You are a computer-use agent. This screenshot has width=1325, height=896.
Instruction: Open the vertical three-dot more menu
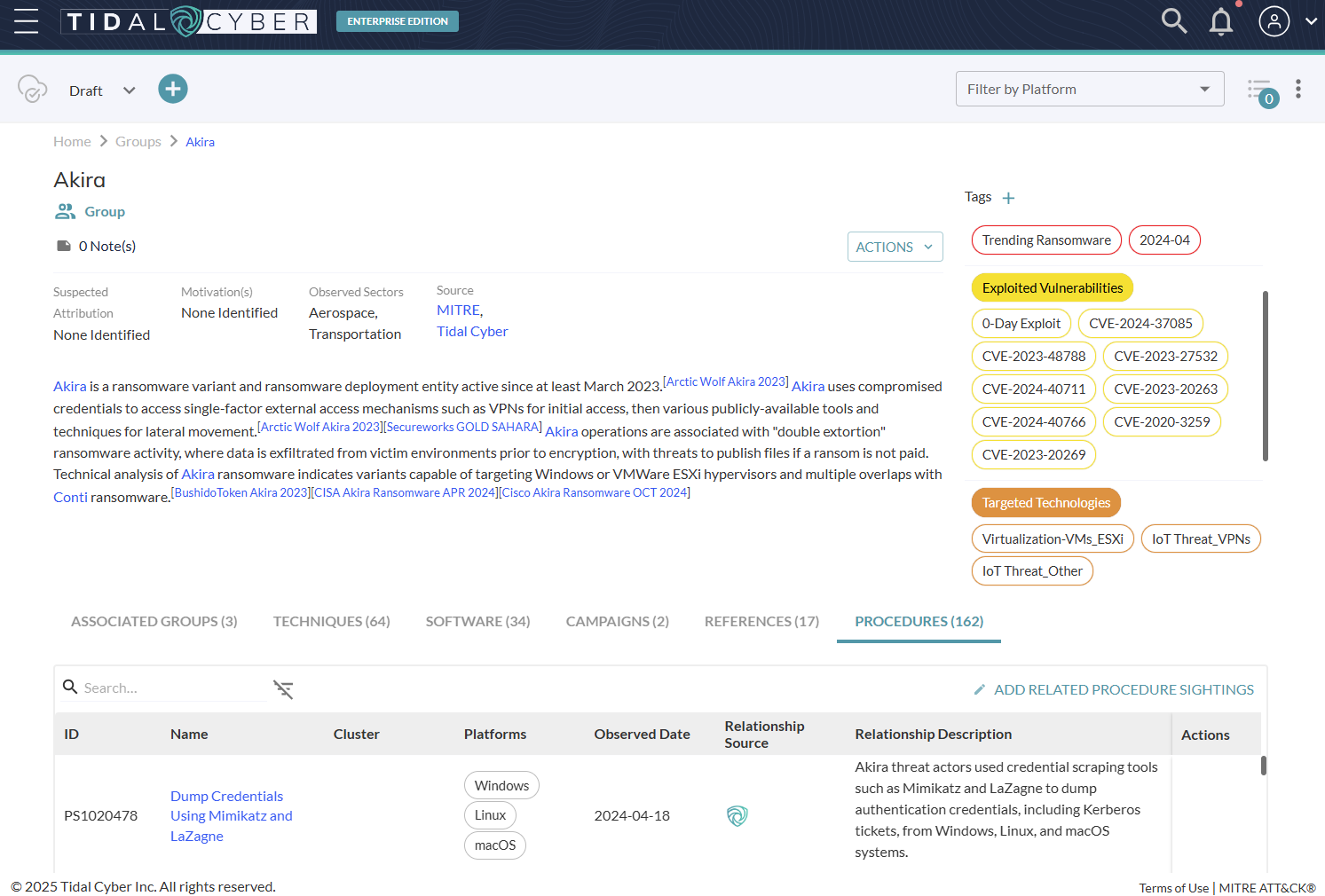click(1298, 89)
